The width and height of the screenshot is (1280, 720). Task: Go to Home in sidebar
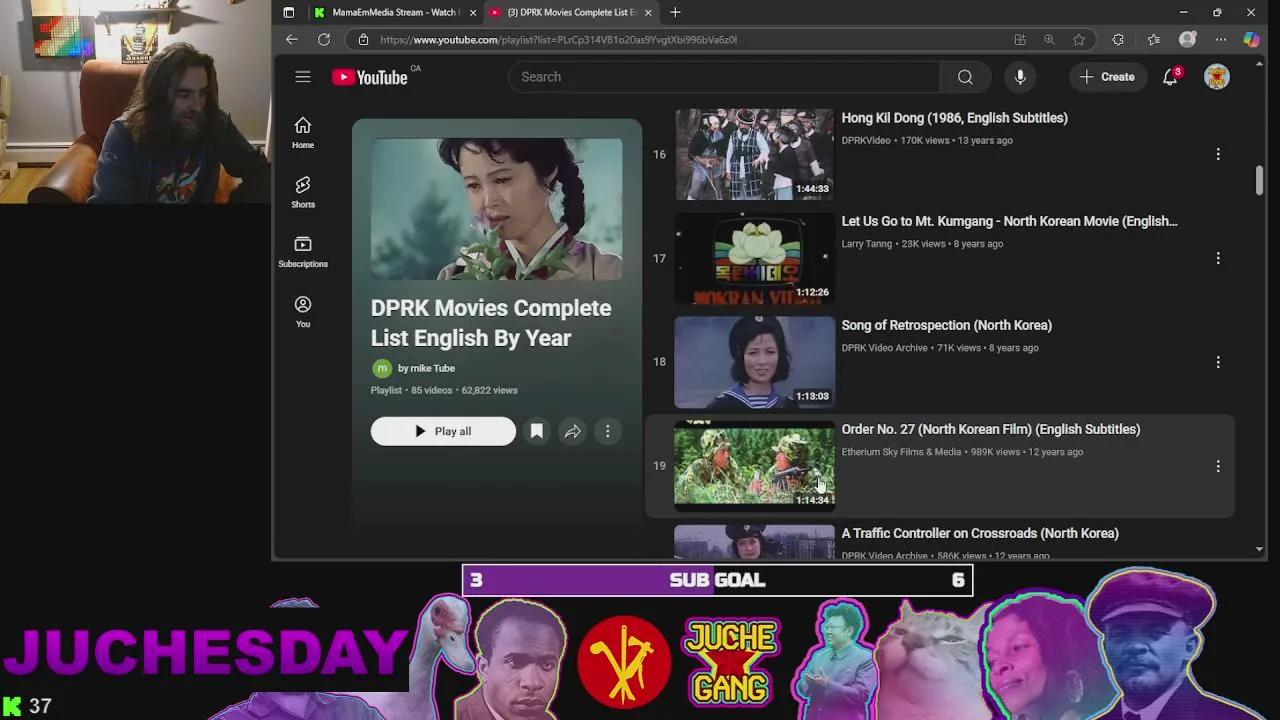point(303,132)
